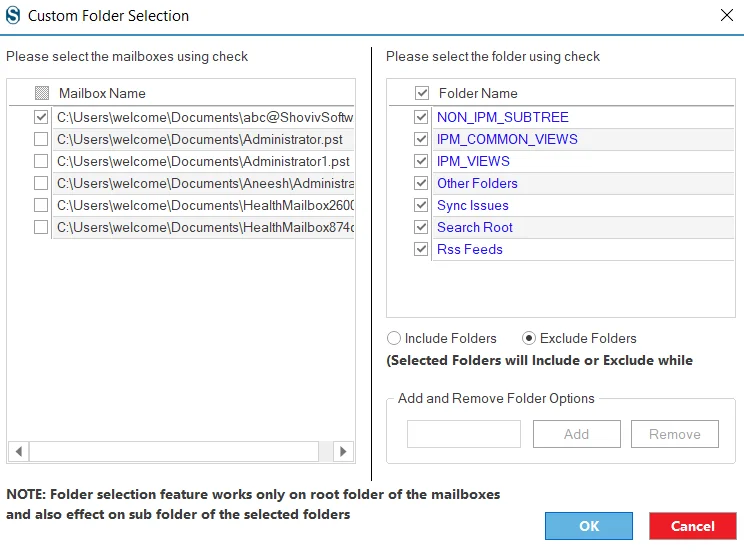Click the Search Root folder name
The height and width of the screenshot is (553, 744).
[x=474, y=227]
